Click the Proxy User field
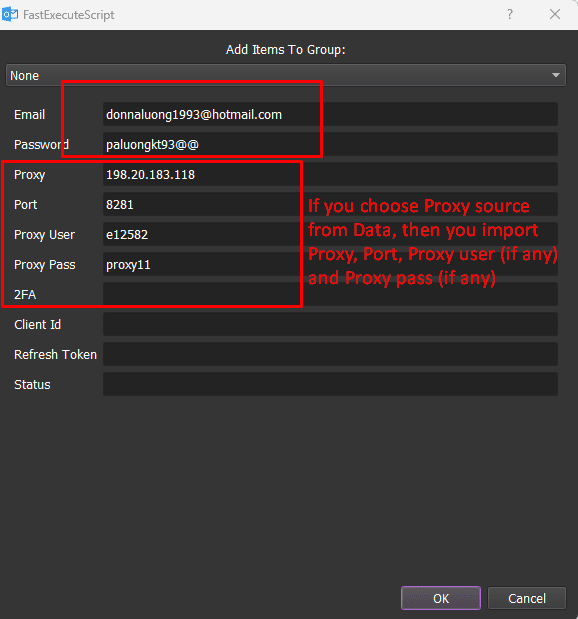The height and width of the screenshot is (619, 578). pos(330,234)
